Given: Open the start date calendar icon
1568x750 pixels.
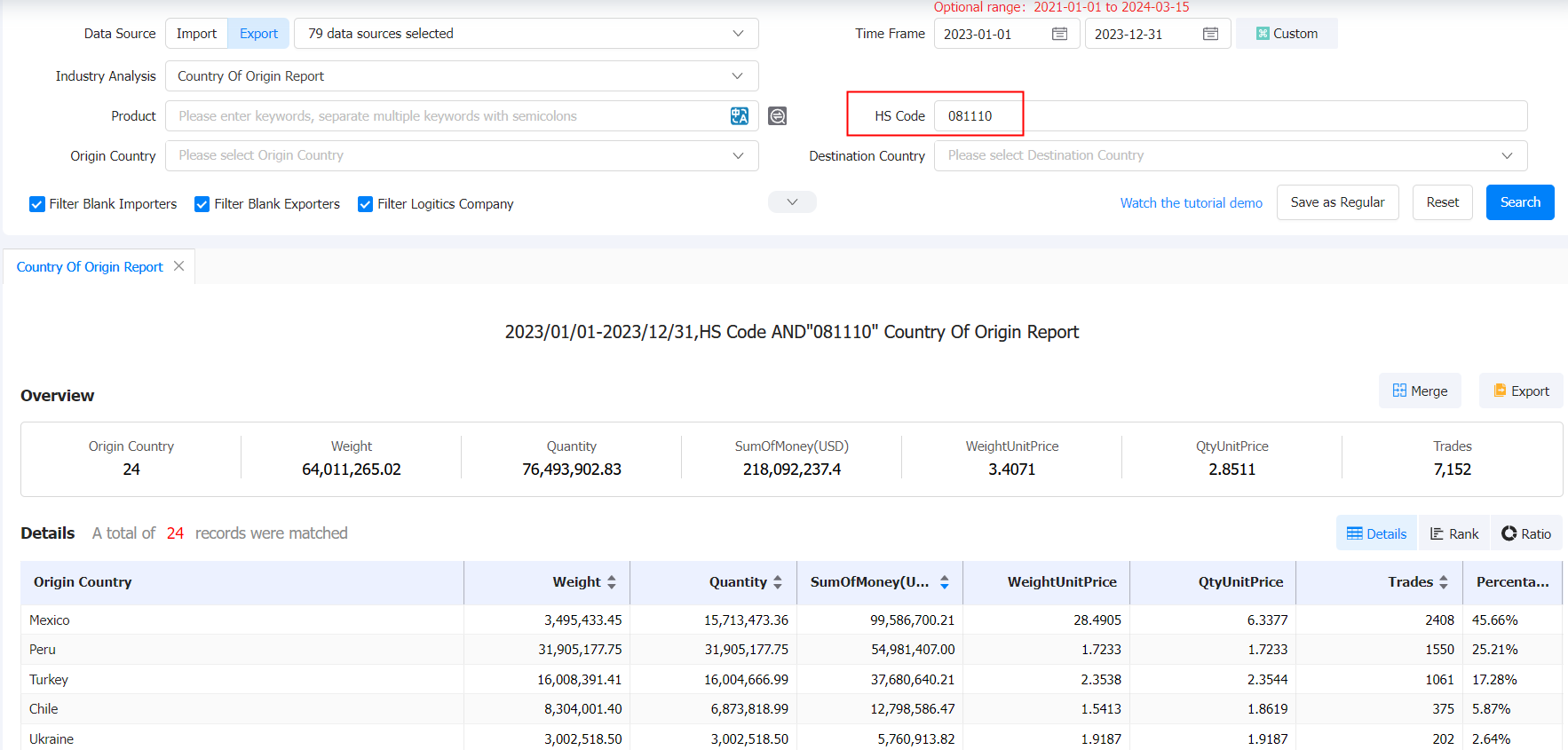Looking at the screenshot, I should [1059, 34].
